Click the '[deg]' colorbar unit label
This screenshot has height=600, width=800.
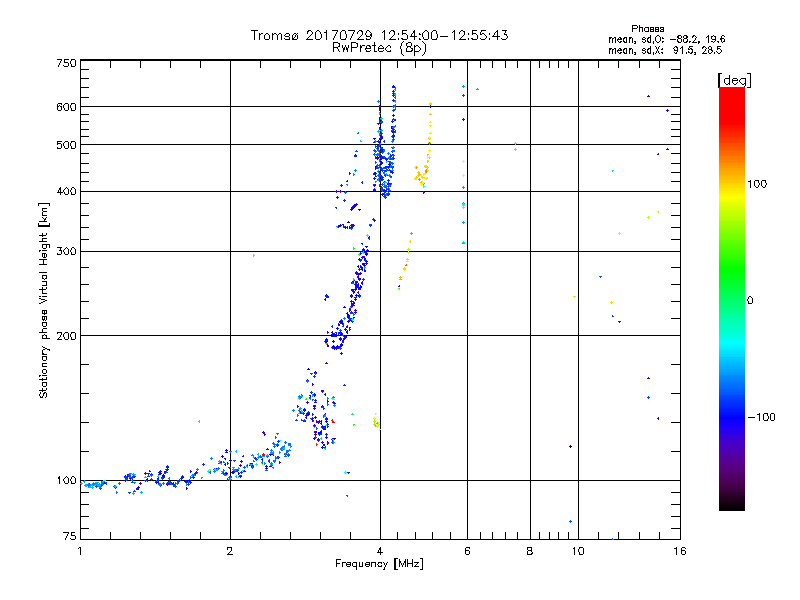[x=734, y=80]
